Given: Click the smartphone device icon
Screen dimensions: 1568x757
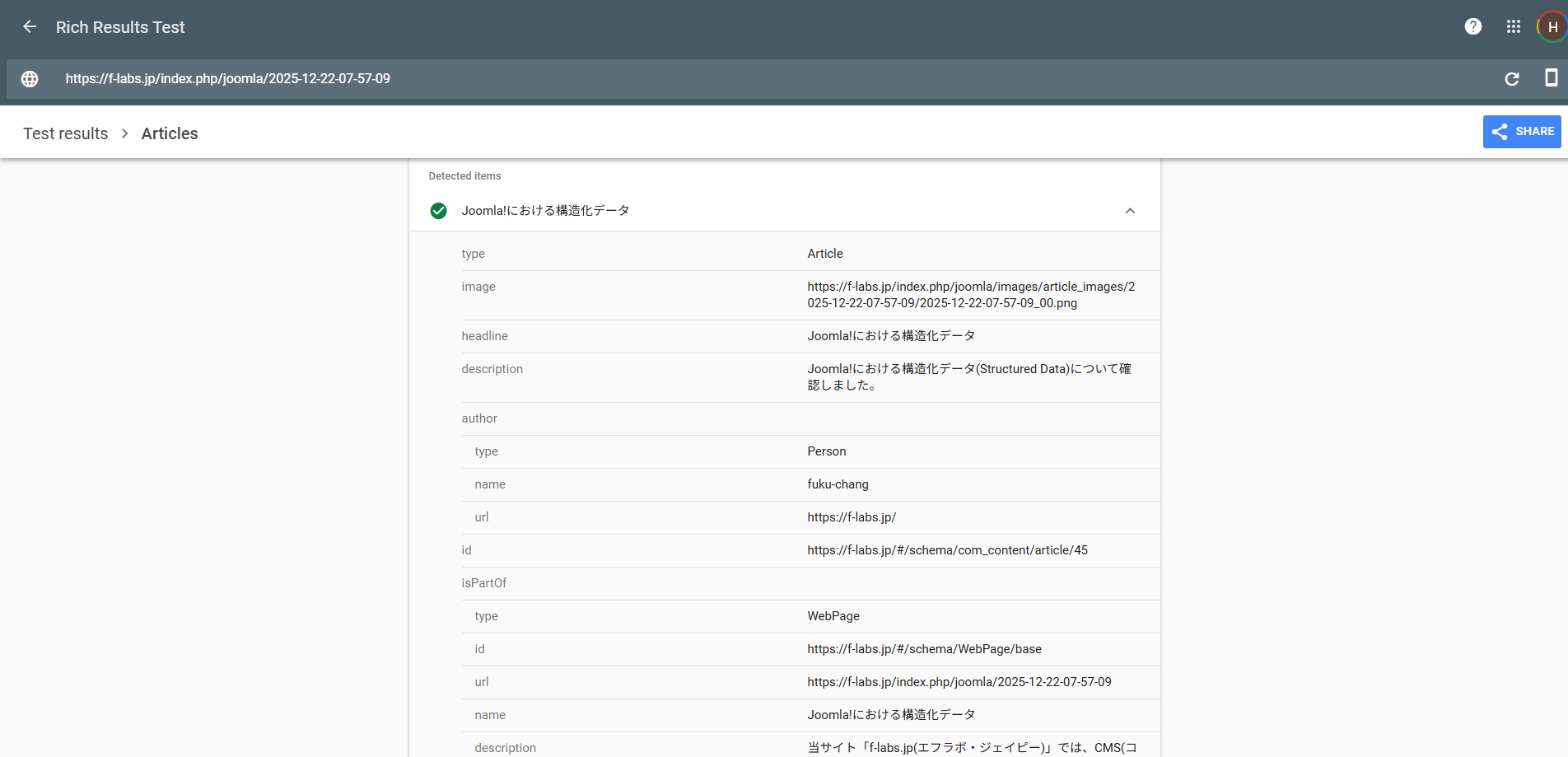Looking at the screenshot, I should click(x=1551, y=78).
